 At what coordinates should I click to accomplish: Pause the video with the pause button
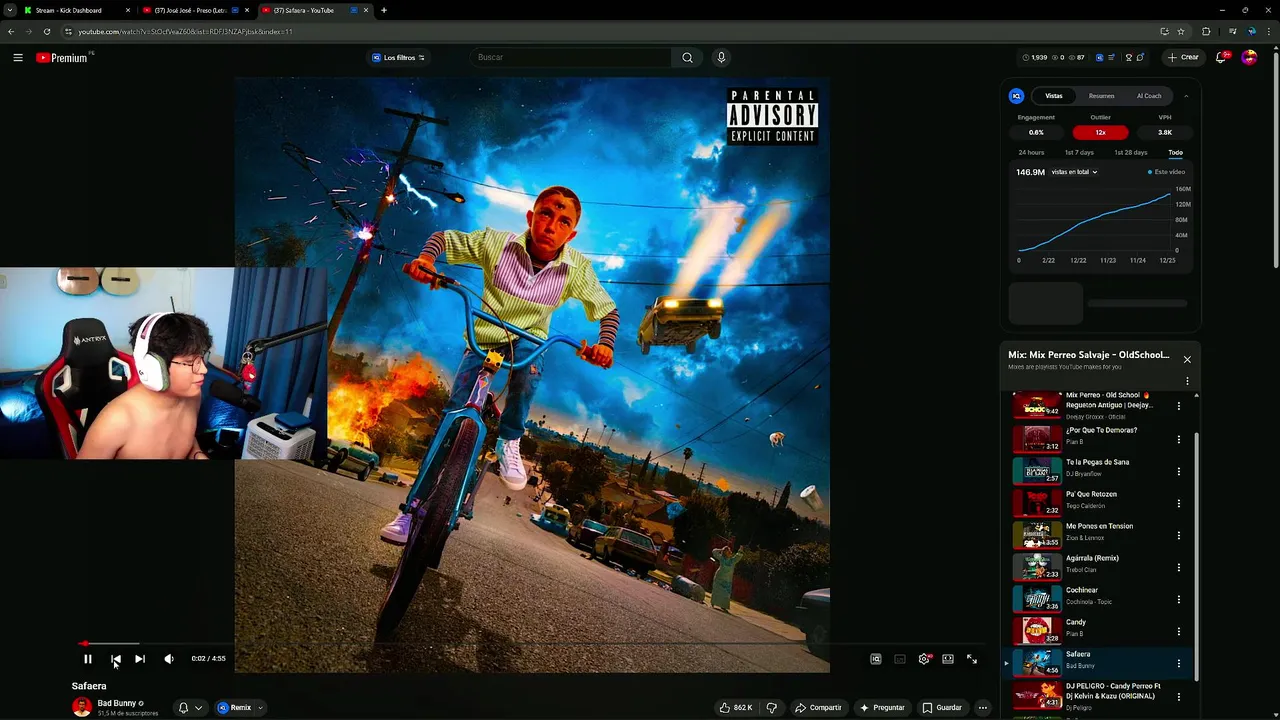pyautogui.click(x=87, y=659)
